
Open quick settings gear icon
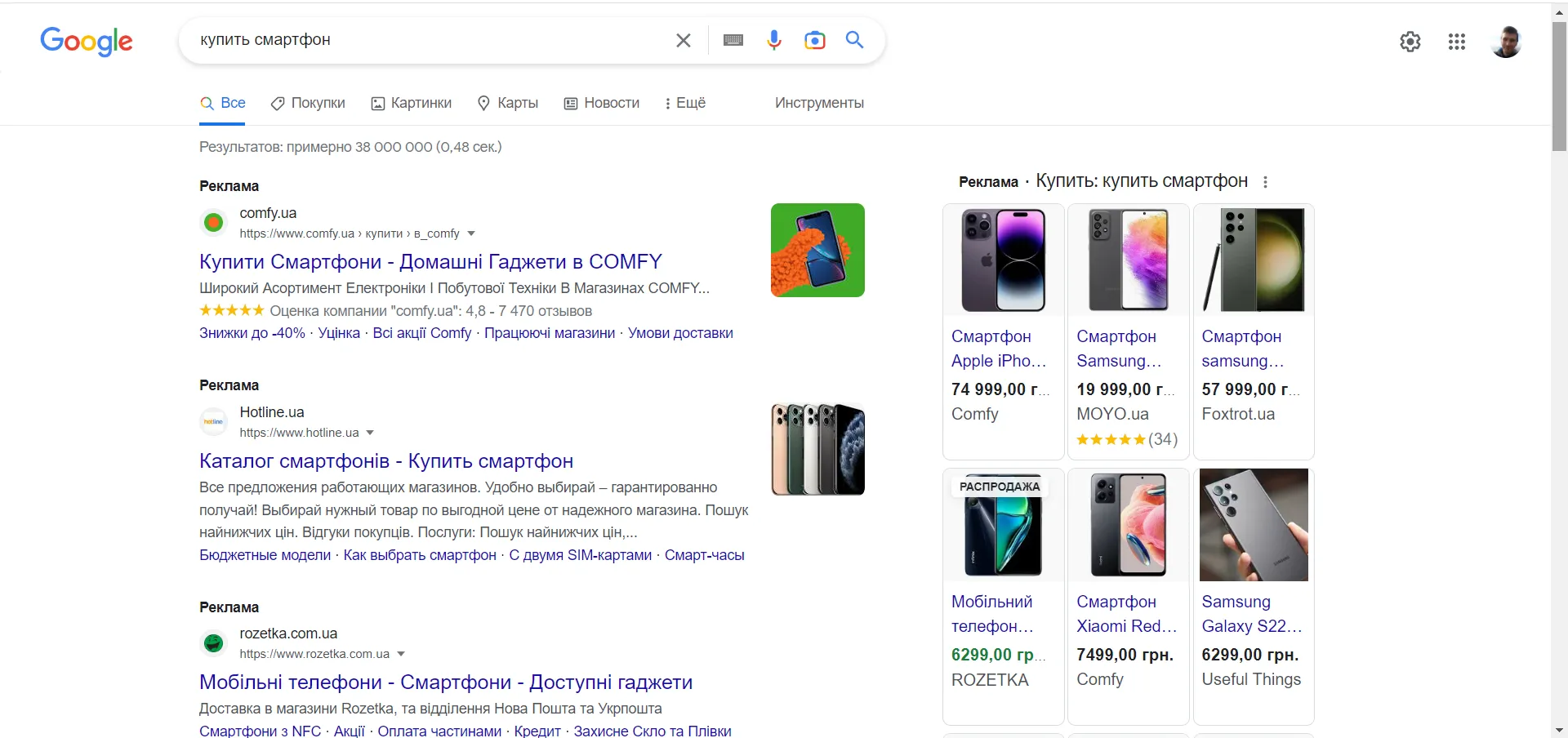coord(1410,42)
